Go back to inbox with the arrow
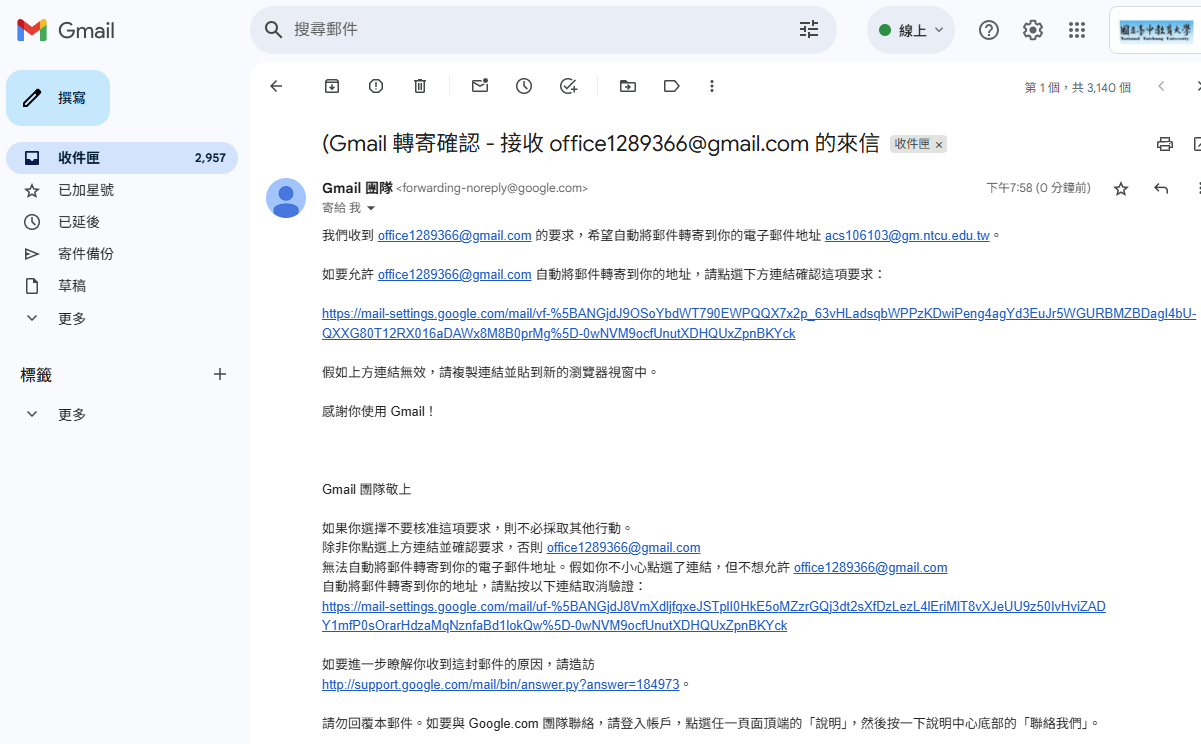 (x=276, y=86)
